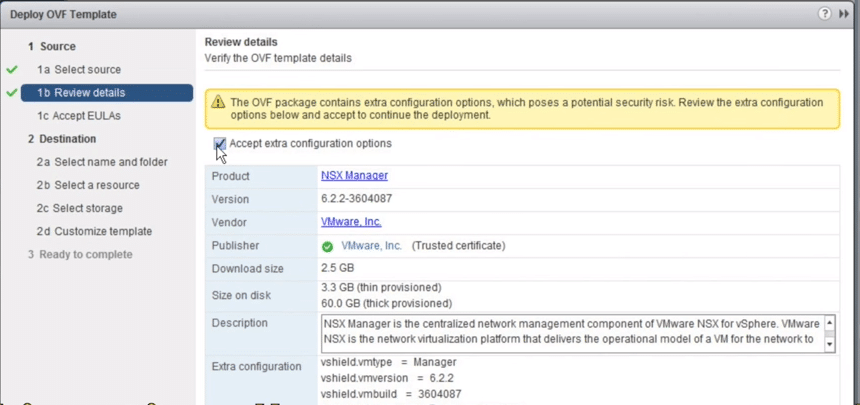Uncheck Accept extra configuration options checkbox
The height and width of the screenshot is (405, 860).
click(219, 144)
